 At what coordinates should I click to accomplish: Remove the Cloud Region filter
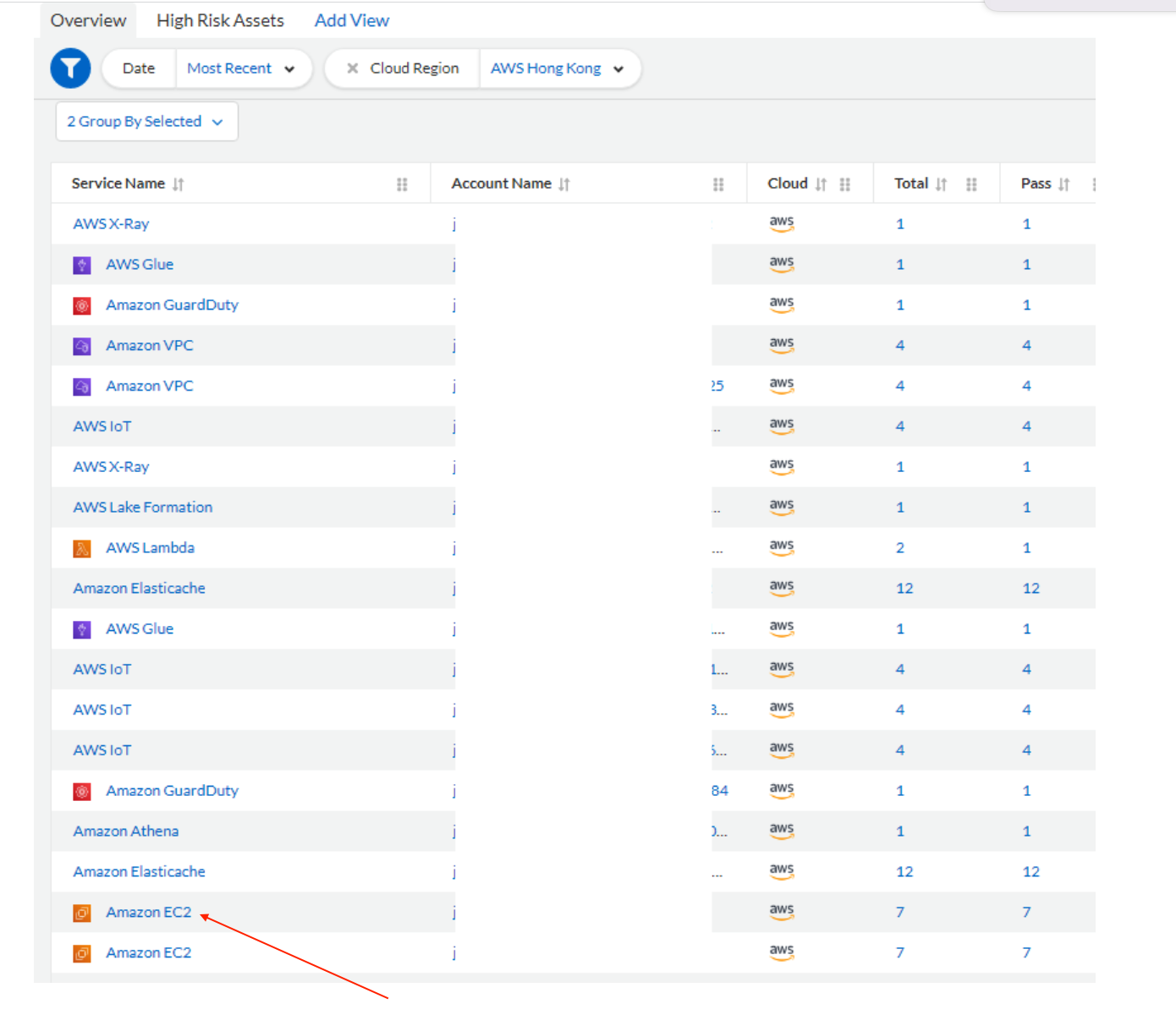point(353,69)
